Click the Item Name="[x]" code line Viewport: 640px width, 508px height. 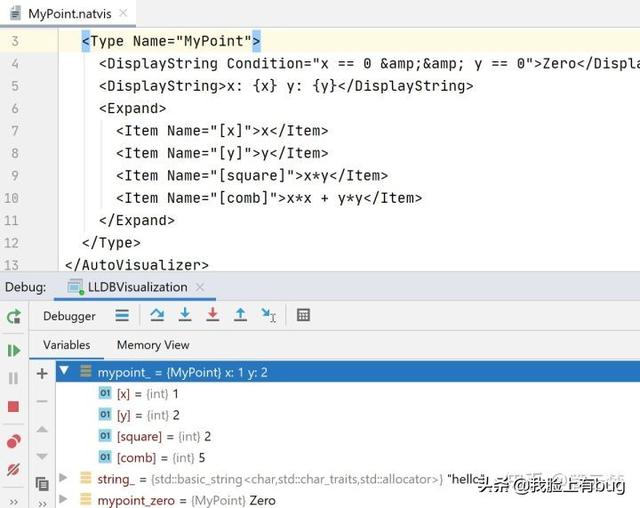click(222, 131)
